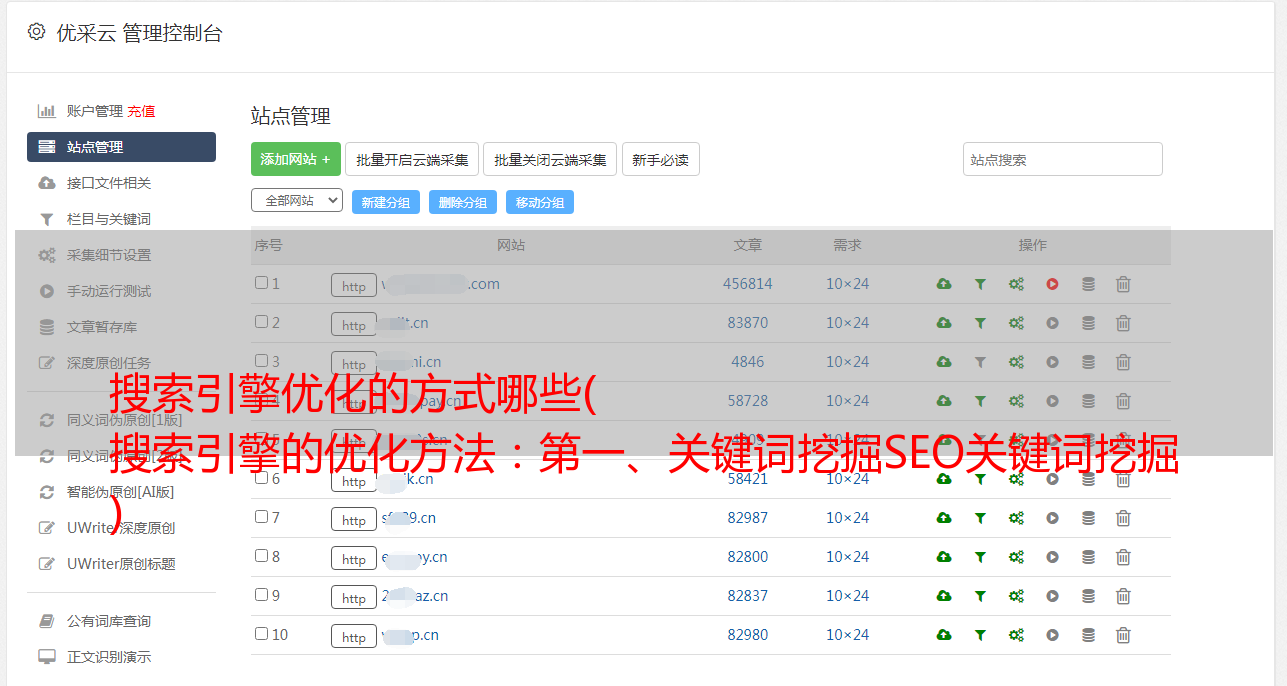This screenshot has width=1287, height=686.
Task: Open gears settings icon in row 2
Action: pyautogui.click(x=1016, y=323)
